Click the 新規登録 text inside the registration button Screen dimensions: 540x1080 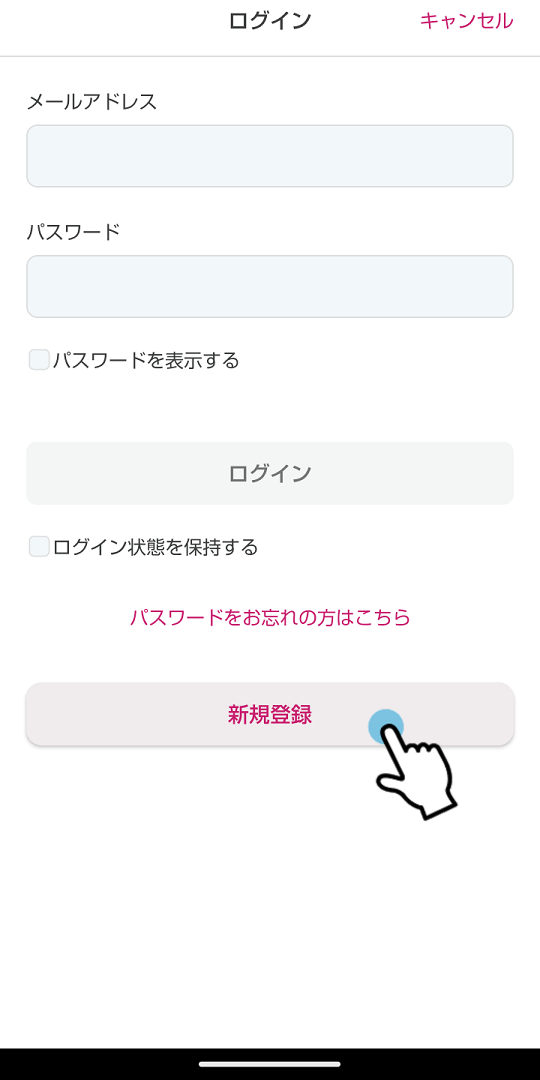(x=270, y=715)
